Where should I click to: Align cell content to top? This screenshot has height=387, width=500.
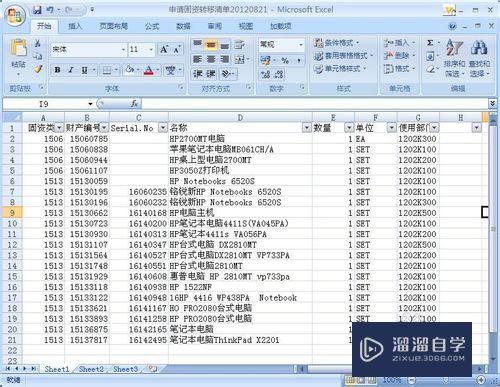[x=197, y=44]
